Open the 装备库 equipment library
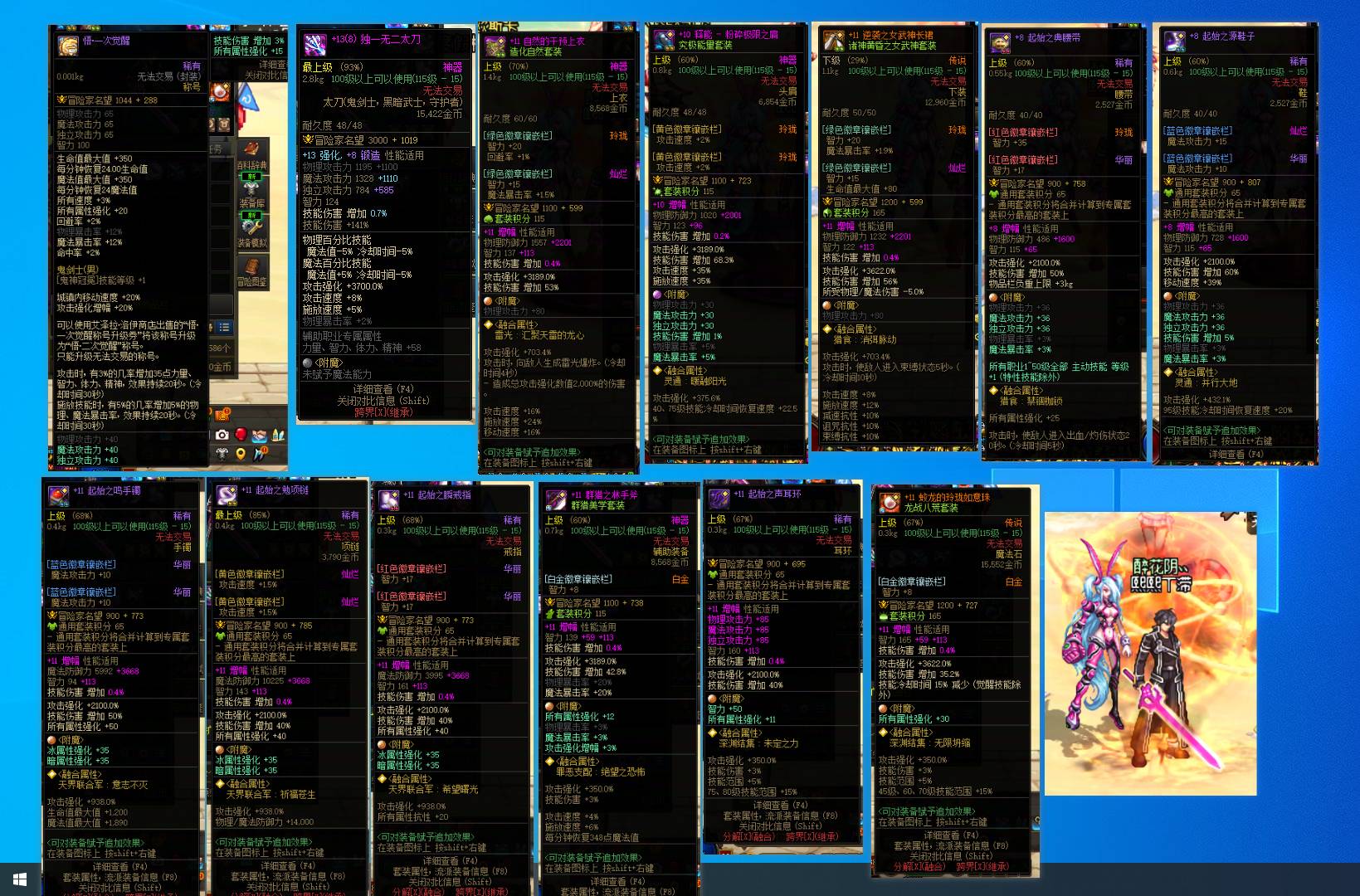 252,191
